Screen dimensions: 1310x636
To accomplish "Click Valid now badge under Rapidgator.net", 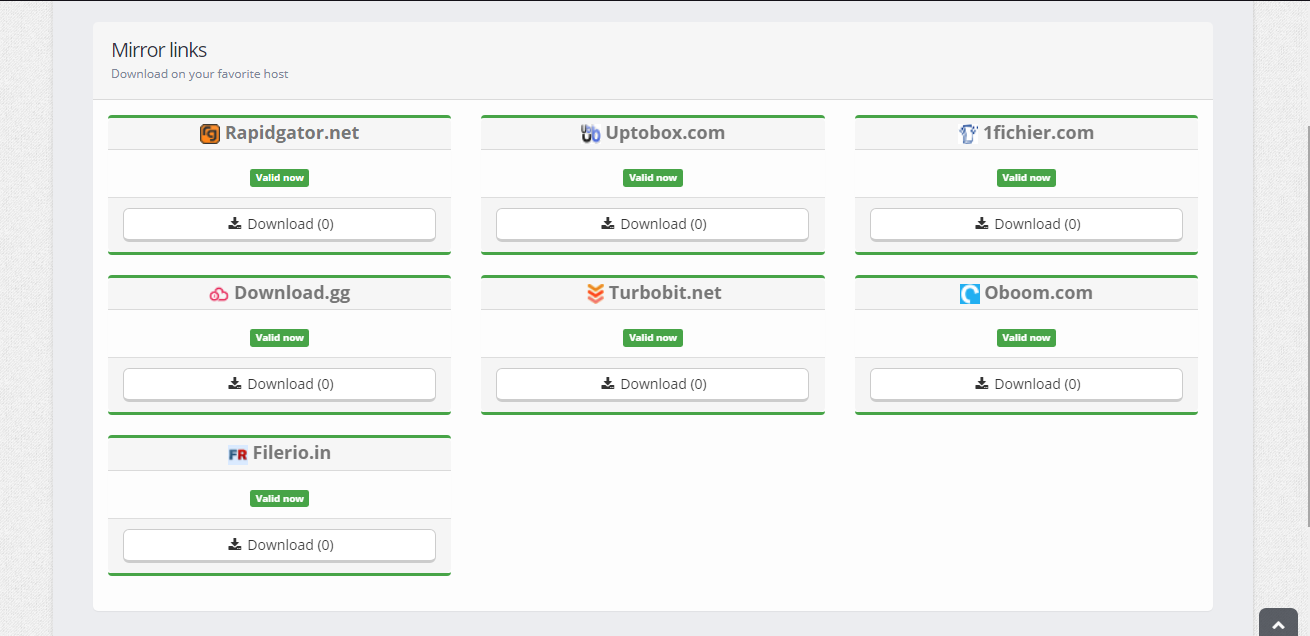I will (x=279, y=178).
